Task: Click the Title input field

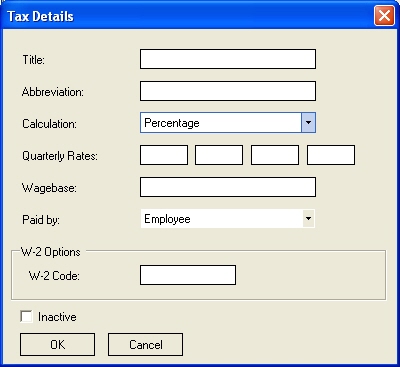Action: [x=228, y=59]
